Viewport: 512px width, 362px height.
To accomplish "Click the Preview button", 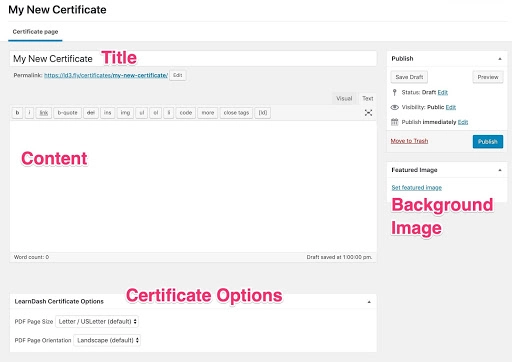I will tap(488, 77).
